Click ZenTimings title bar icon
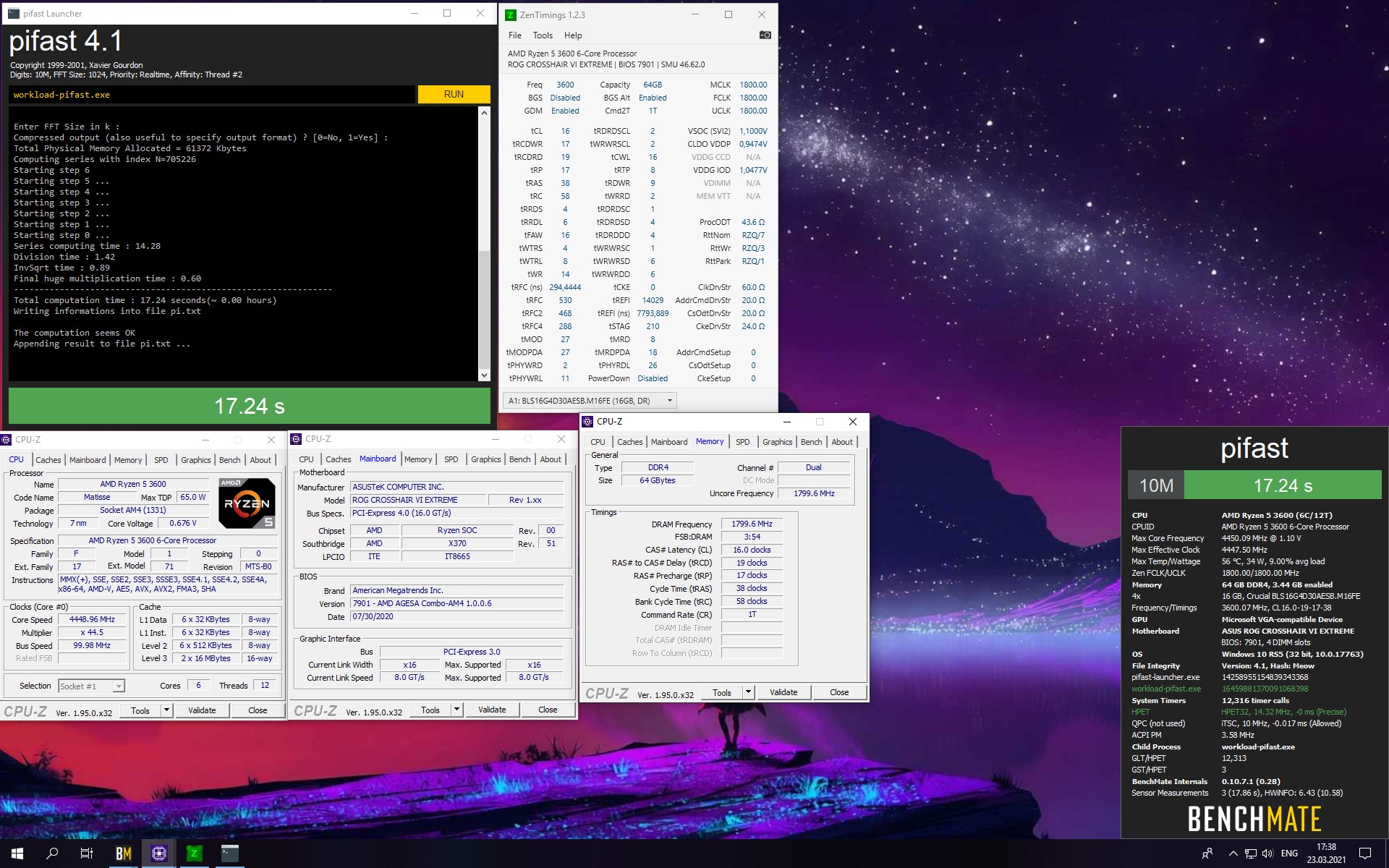Image resolution: width=1389 pixels, height=868 pixels. pyautogui.click(x=511, y=14)
